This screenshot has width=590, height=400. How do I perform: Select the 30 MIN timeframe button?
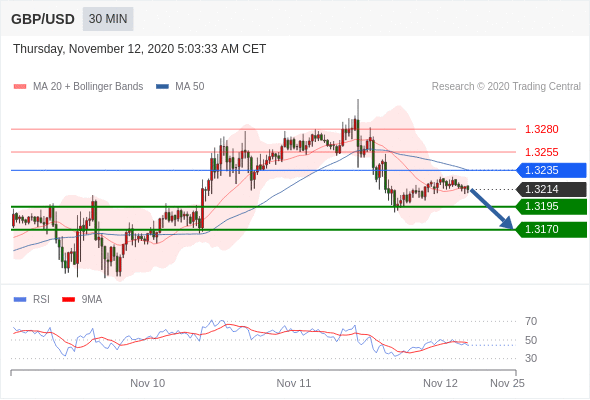(x=108, y=19)
